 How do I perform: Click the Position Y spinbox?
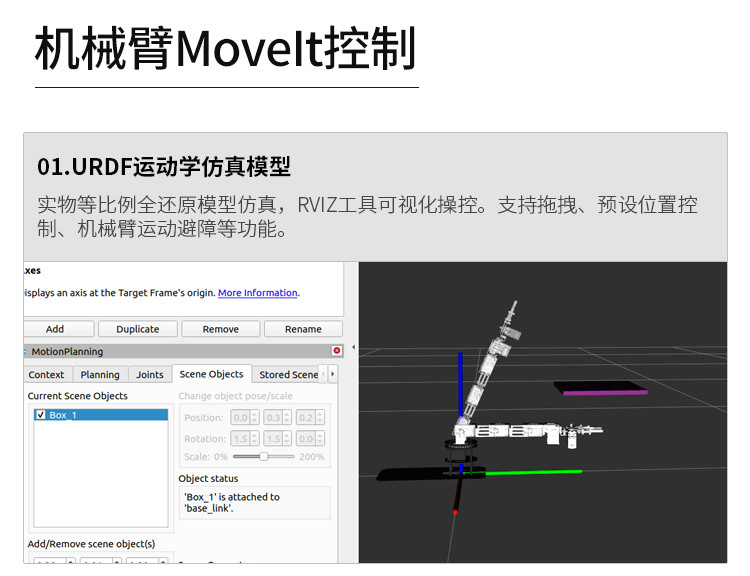coord(277,418)
